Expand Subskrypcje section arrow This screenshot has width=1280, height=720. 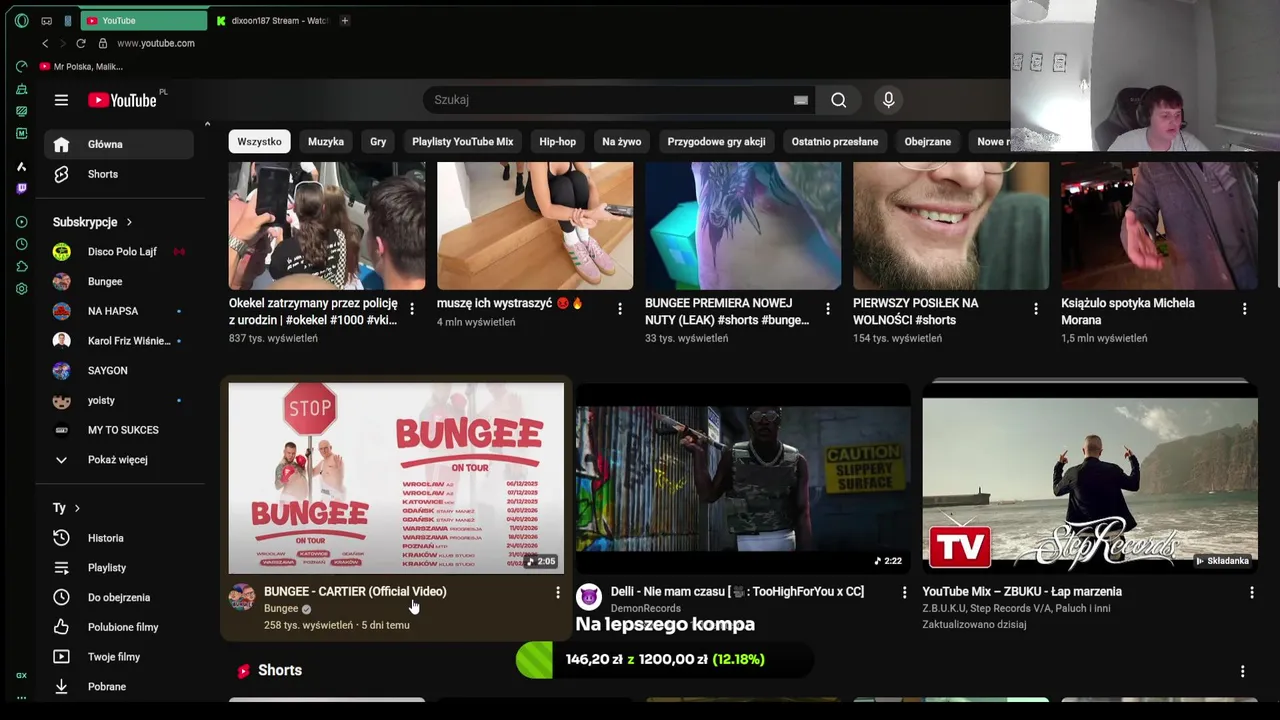(x=129, y=222)
